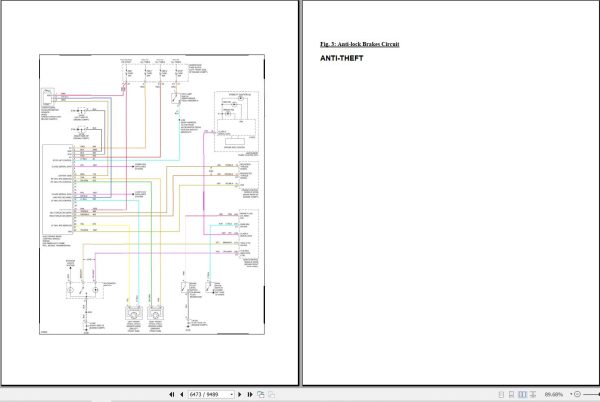Go to the first page
Image resolution: width=600 pixels, height=402 pixels.
[171, 394]
